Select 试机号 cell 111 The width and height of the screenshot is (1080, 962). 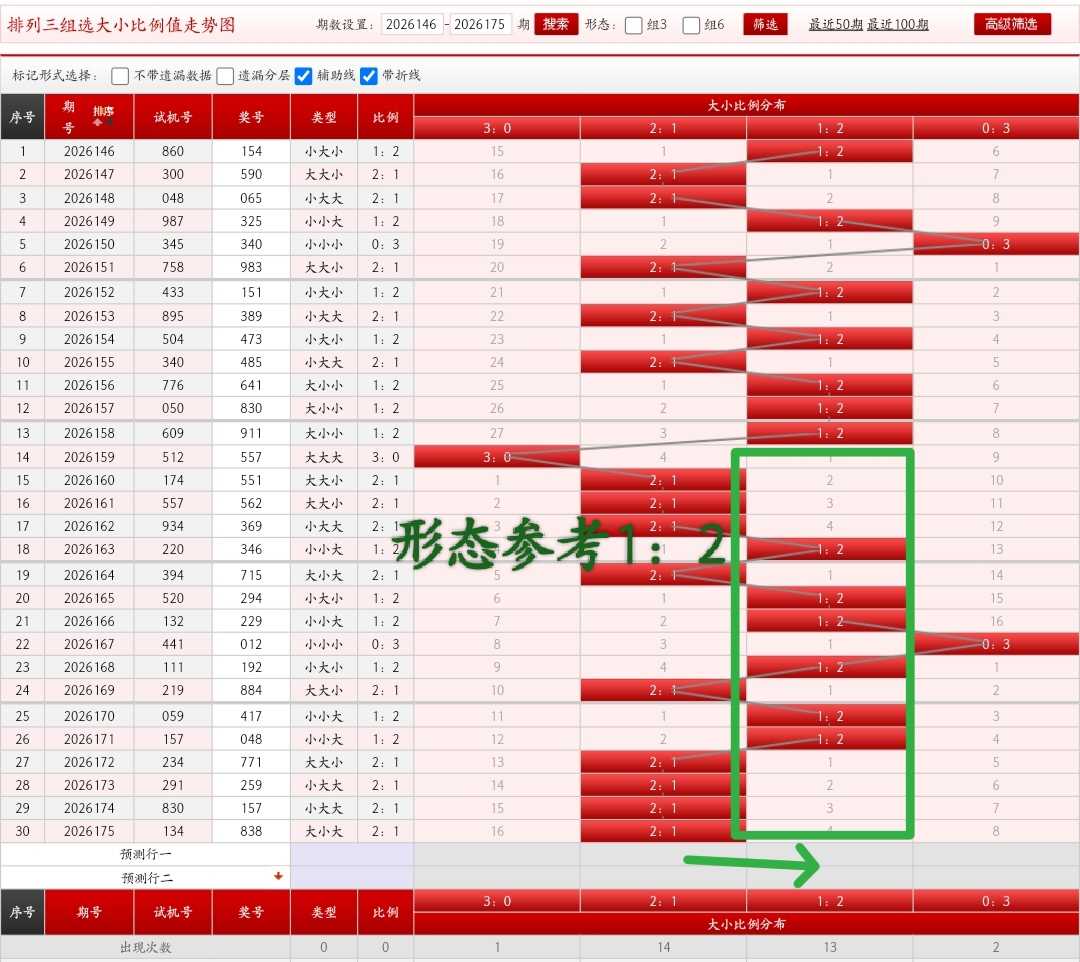pos(173,667)
